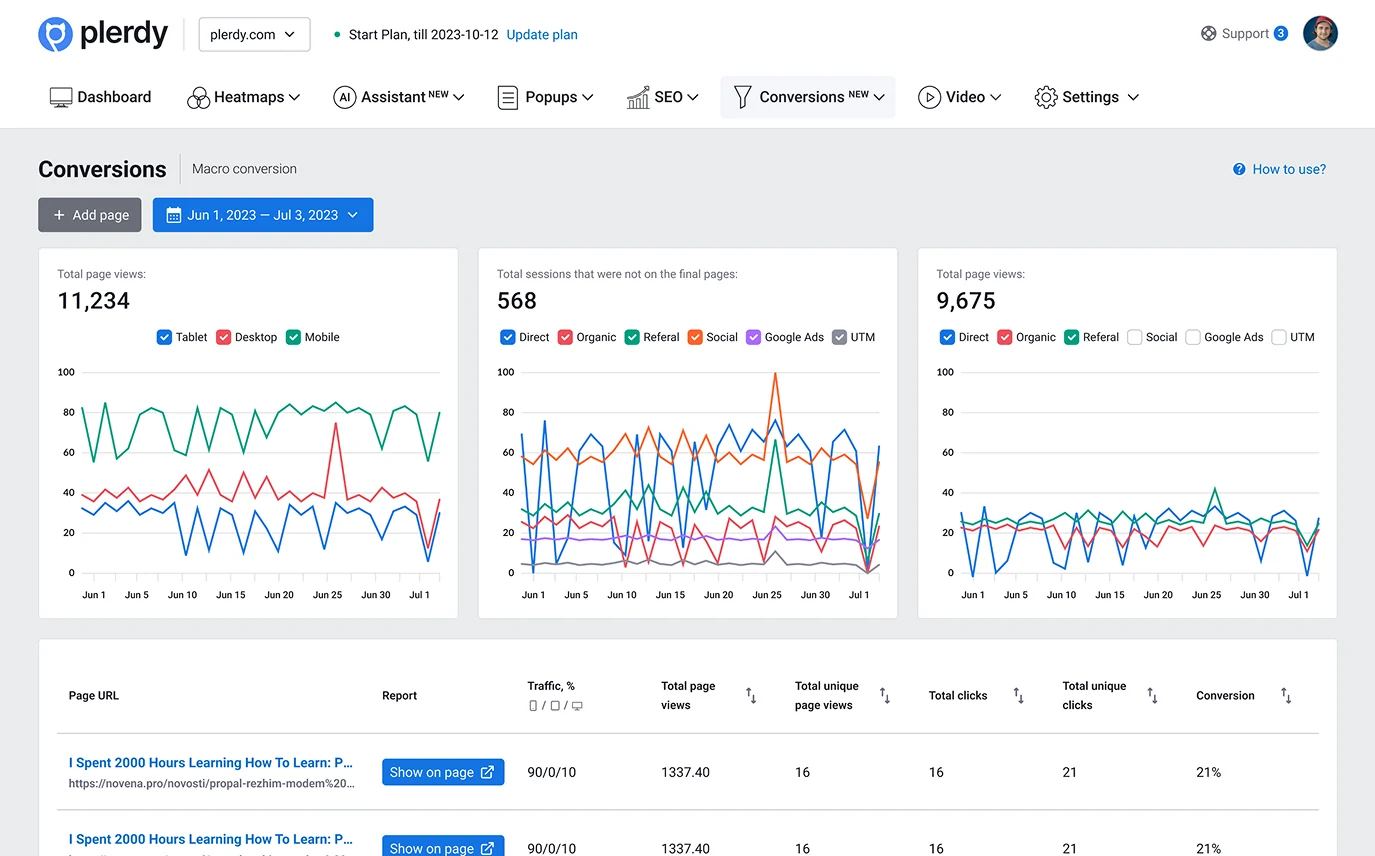Image resolution: width=1375 pixels, height=856 pixels.
Task: Uncheck the Tablet checkbox in first chart
Action: pyautogui.click(x=165, y=337)
